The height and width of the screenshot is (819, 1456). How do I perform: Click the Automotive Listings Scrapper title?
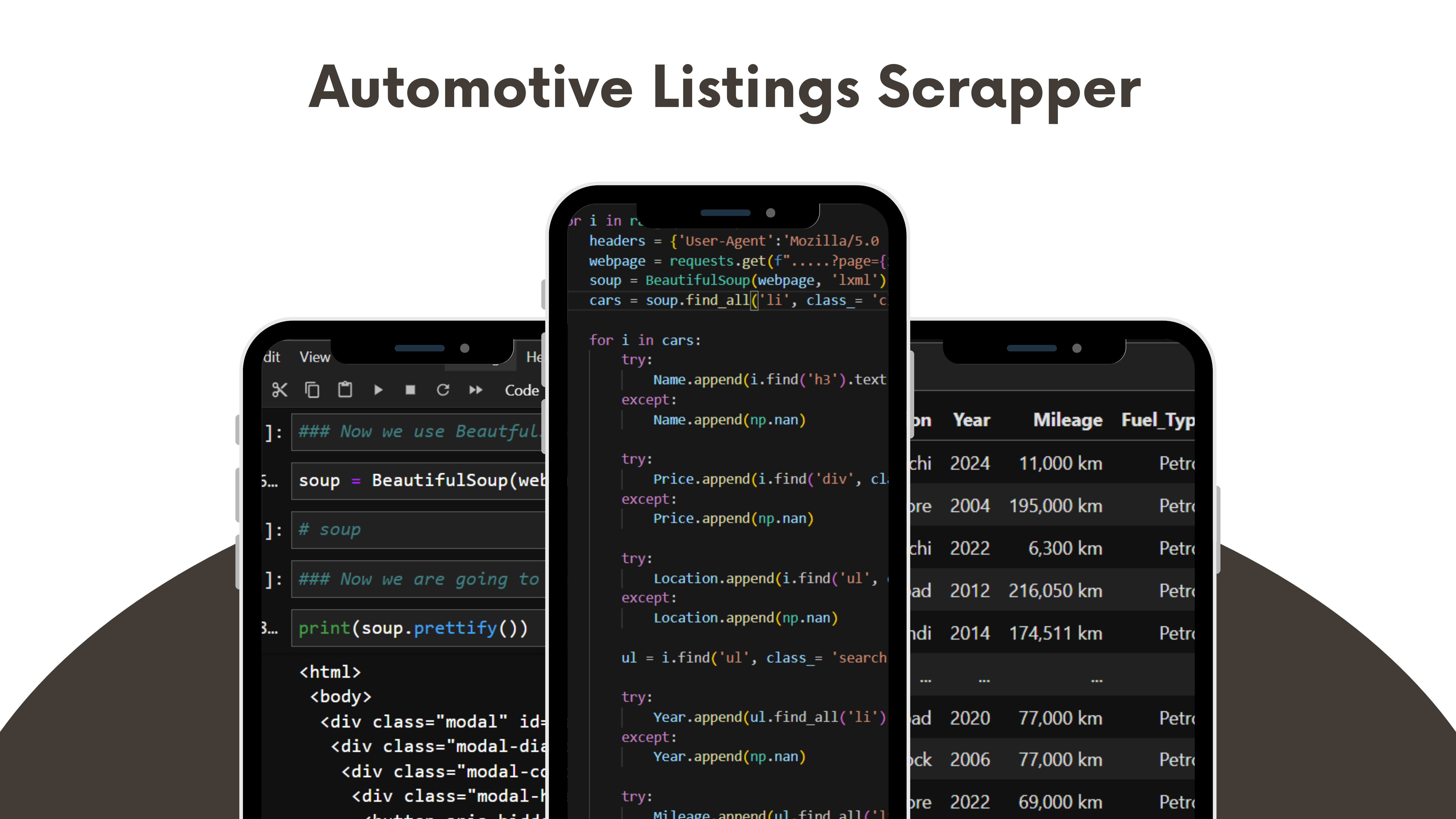(x=725, y=88)
